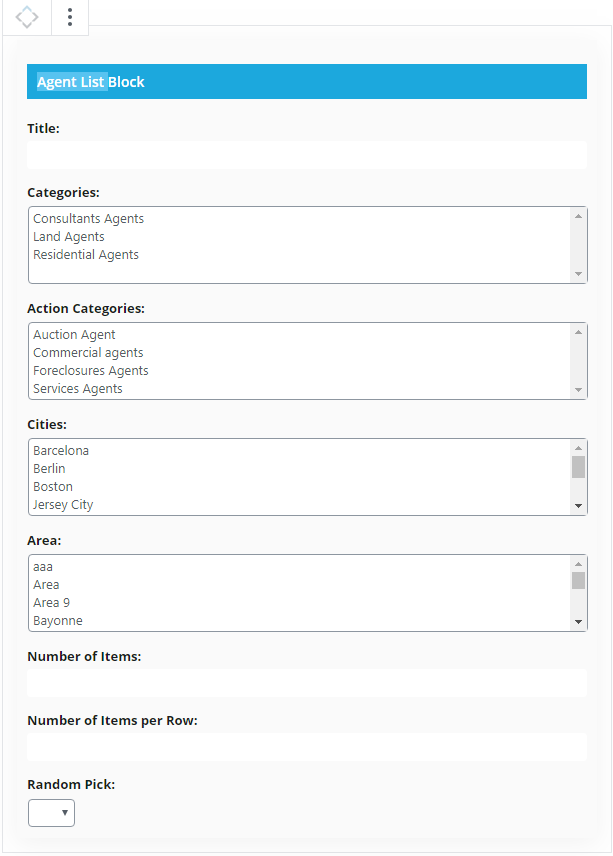Click the Area list scroll-down arrow

(x=579, y=622)
